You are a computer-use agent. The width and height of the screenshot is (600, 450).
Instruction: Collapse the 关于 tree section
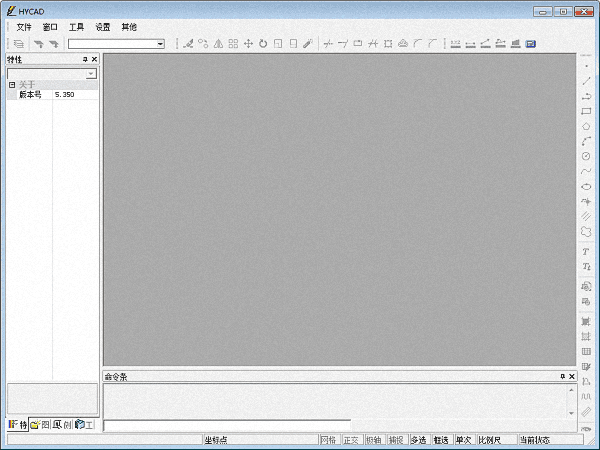(x=12, y=85)
